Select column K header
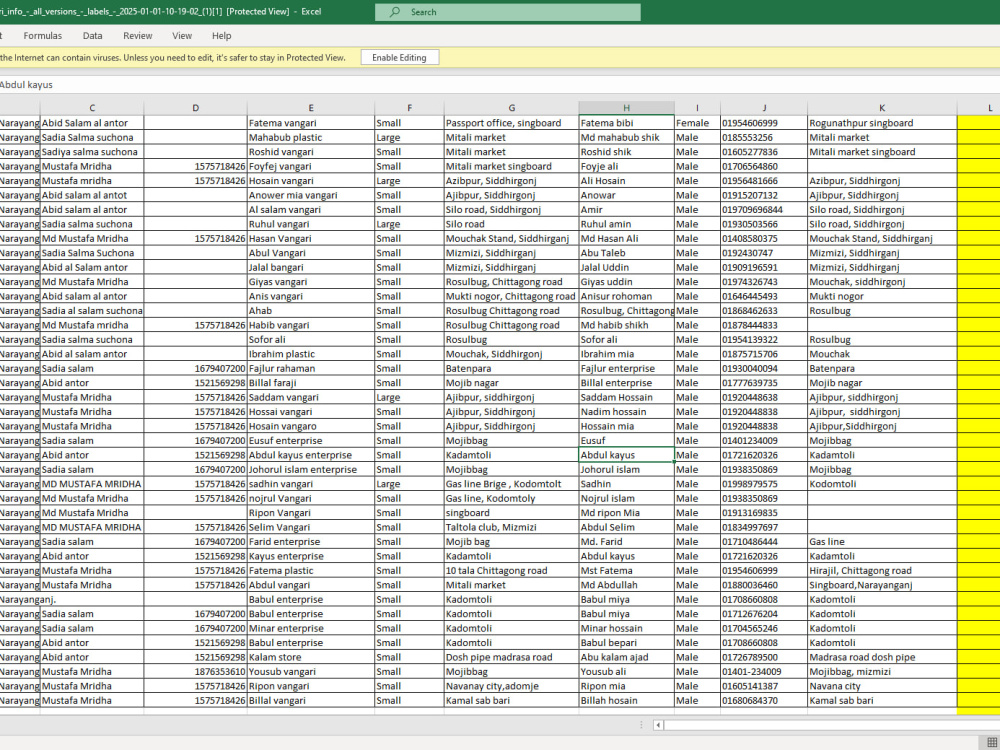 (882, 108)
